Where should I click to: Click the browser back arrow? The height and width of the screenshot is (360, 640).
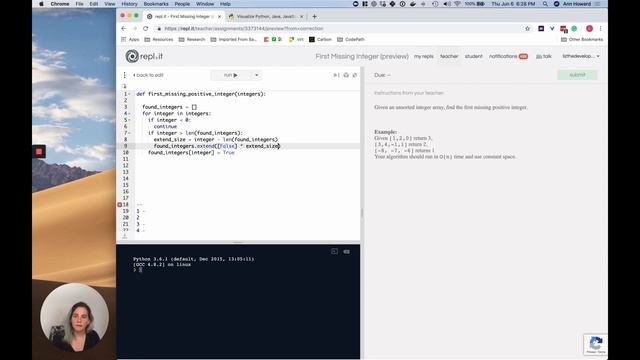click(124, 29)
